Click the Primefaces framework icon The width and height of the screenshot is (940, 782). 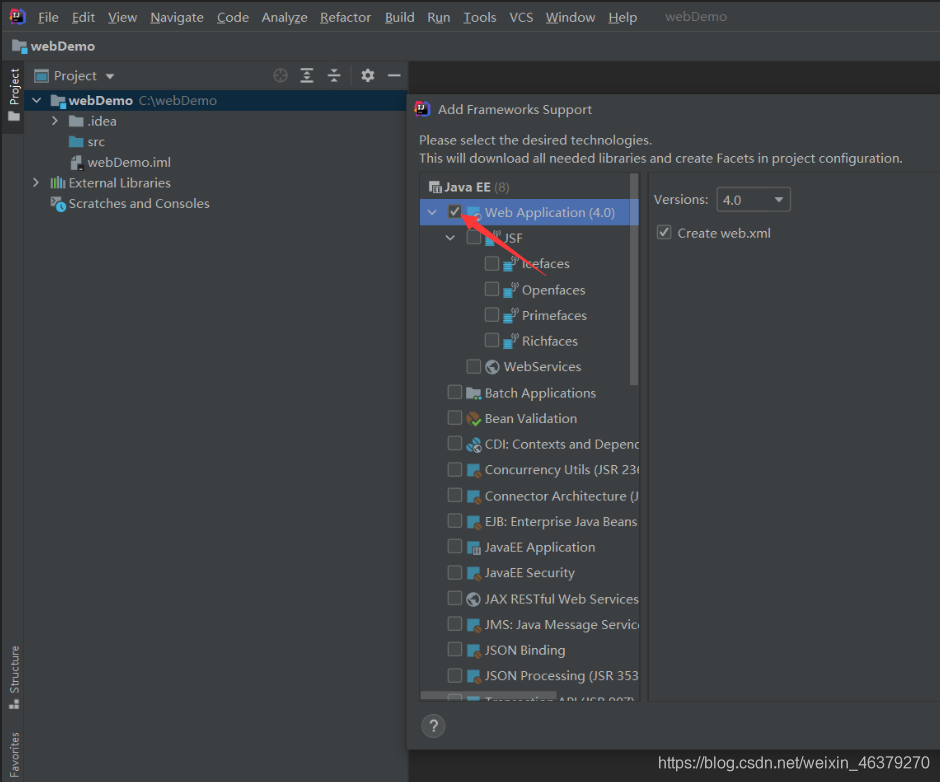point(510,315)
